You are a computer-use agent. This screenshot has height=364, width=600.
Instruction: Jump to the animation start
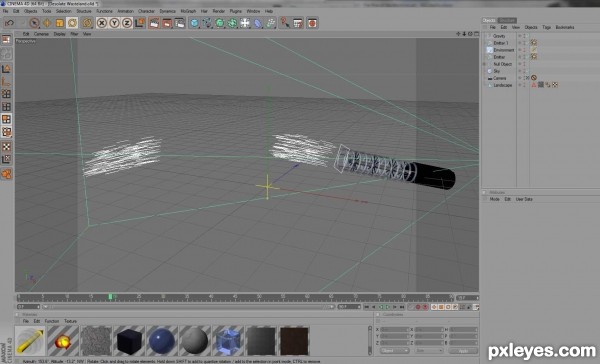pyautogui.click(x=367, y=307)
